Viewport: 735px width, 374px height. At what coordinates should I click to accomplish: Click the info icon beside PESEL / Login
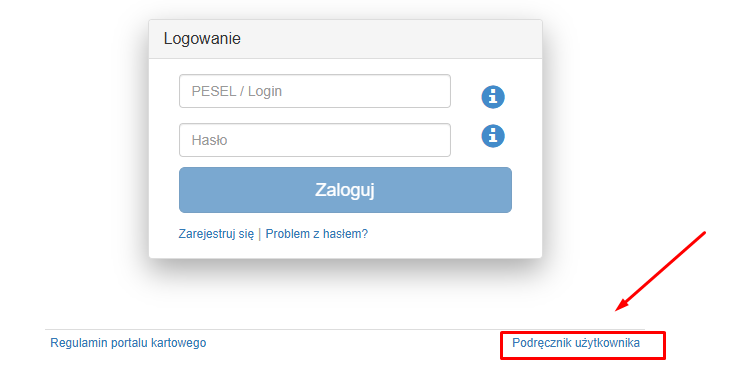tap(493, 97)
